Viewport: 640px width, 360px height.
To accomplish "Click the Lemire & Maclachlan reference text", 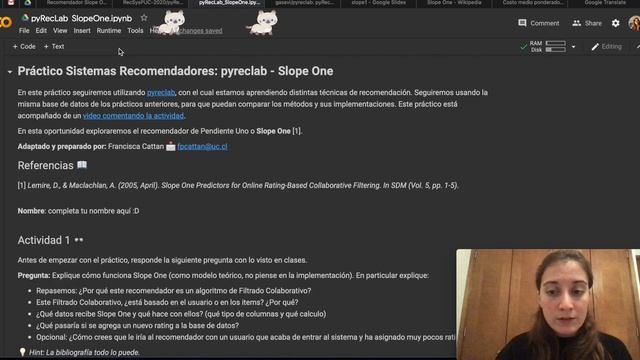I will 238,186.
